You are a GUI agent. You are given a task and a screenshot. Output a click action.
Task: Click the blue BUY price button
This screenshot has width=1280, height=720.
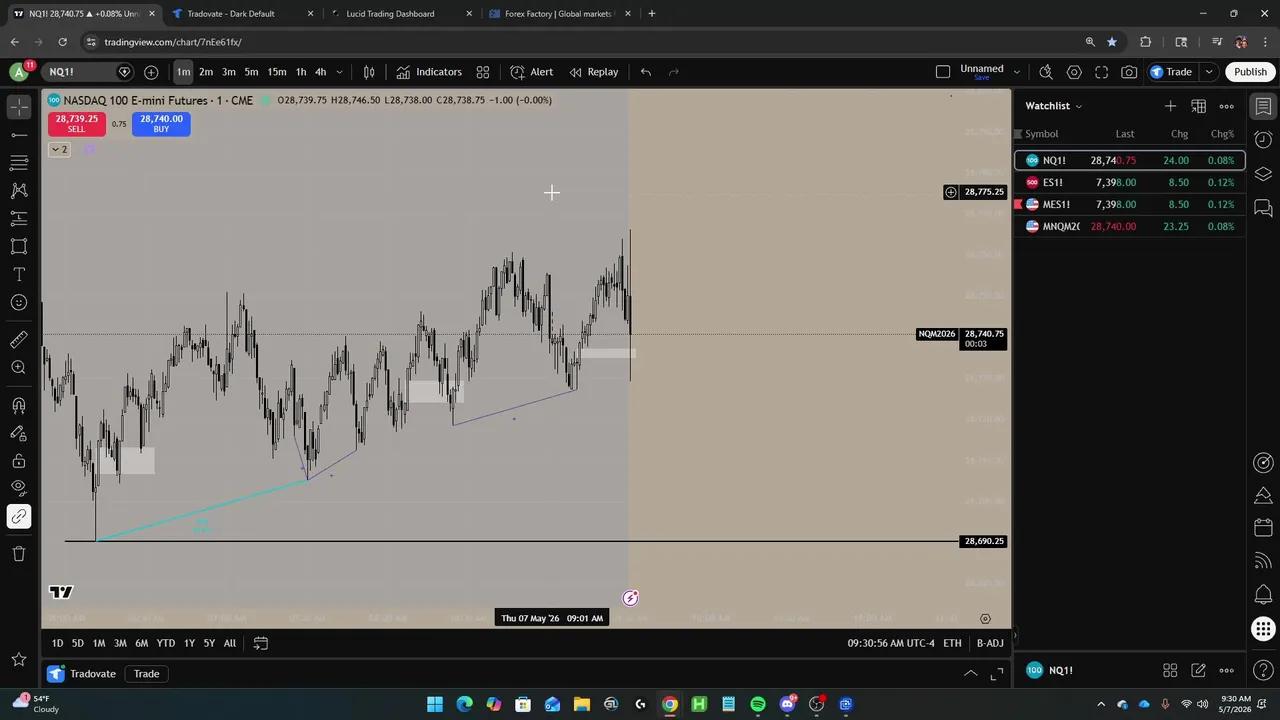coord(161,123)
